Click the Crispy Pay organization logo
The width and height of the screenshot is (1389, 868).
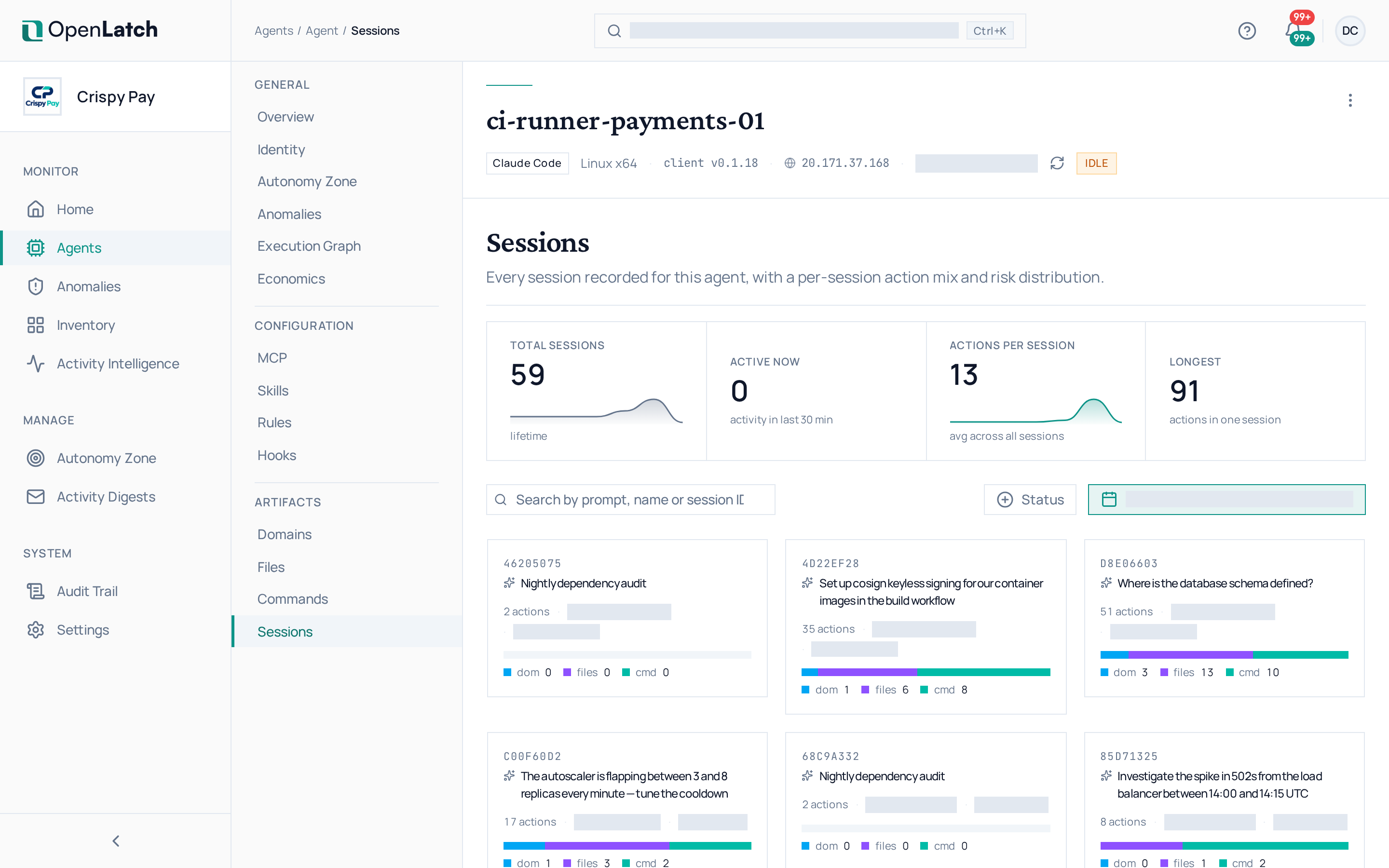[x=42, y=96]
